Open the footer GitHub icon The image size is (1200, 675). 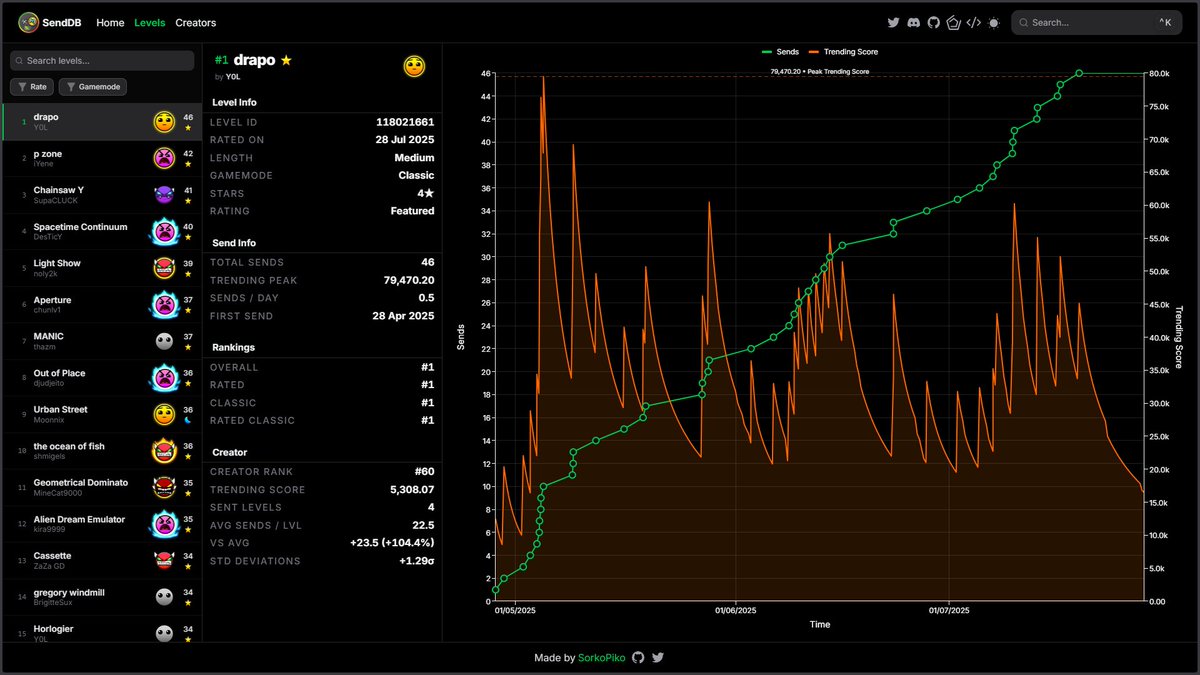tap(637, 658)
